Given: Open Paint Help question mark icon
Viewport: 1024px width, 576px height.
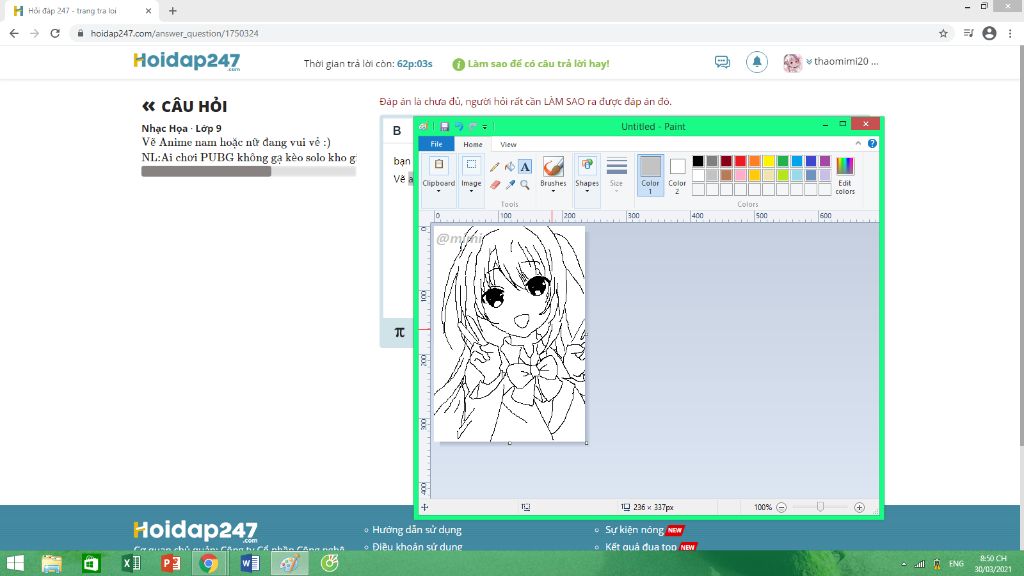Looking at the screenshot, I should click(872, 144).
